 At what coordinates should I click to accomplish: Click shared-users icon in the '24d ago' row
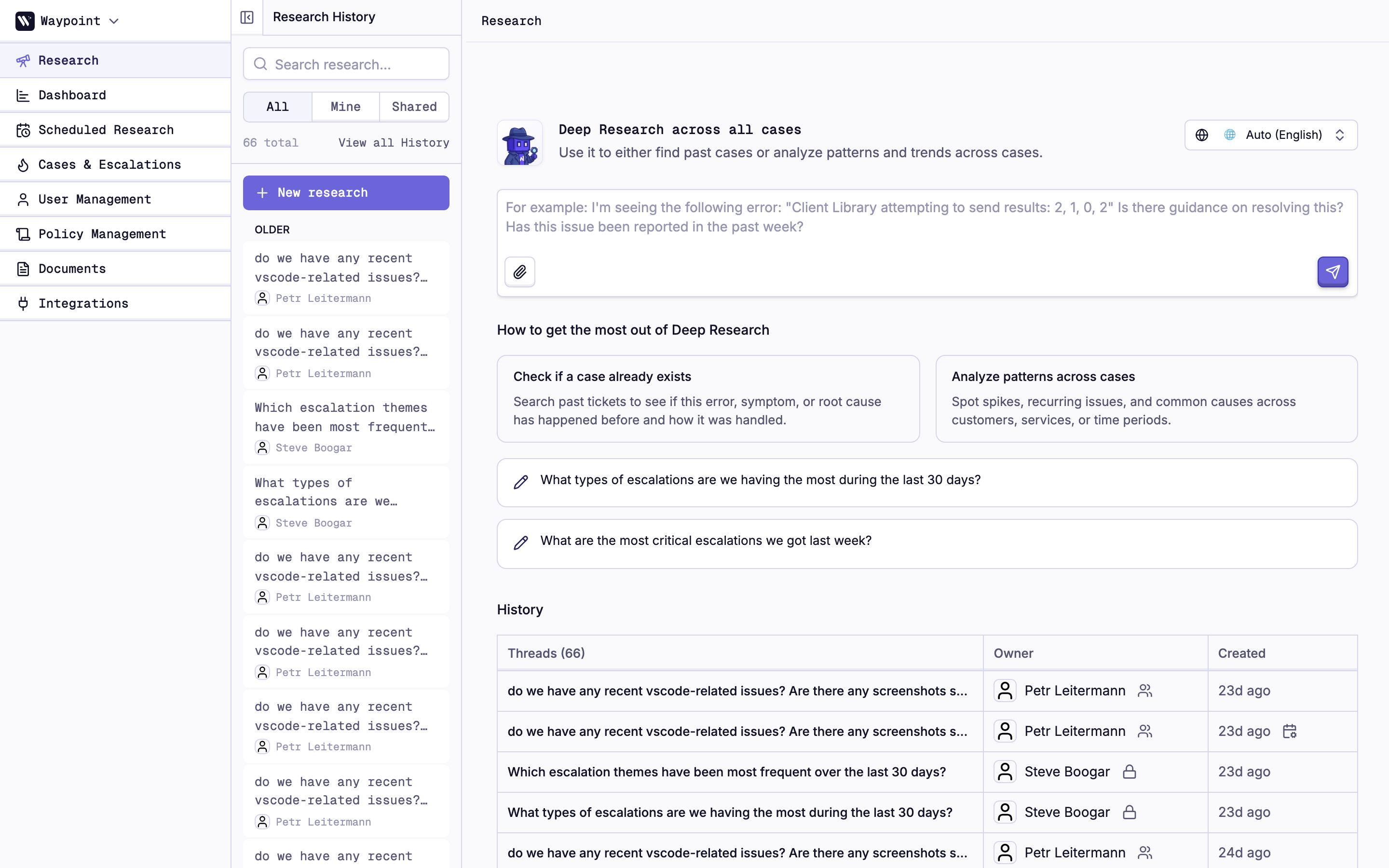click(1145, 853)
